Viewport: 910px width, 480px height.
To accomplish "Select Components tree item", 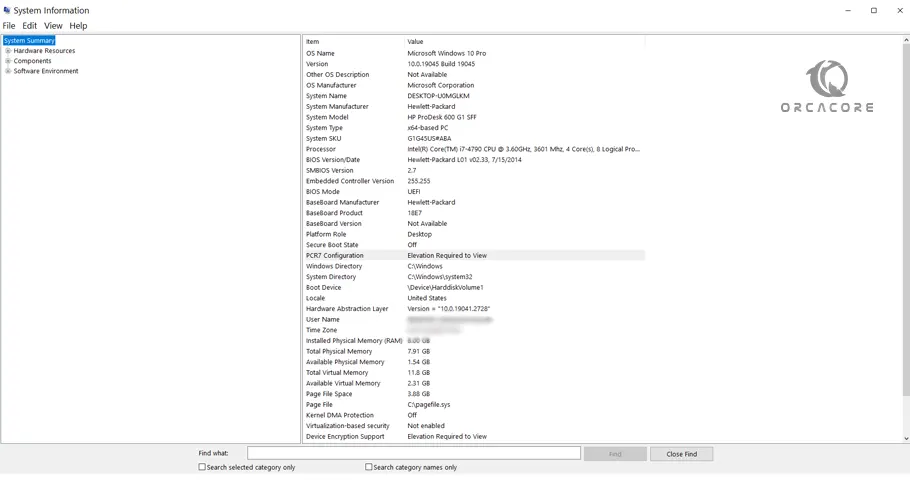I will pyautogui.click(x=32, y=61).
